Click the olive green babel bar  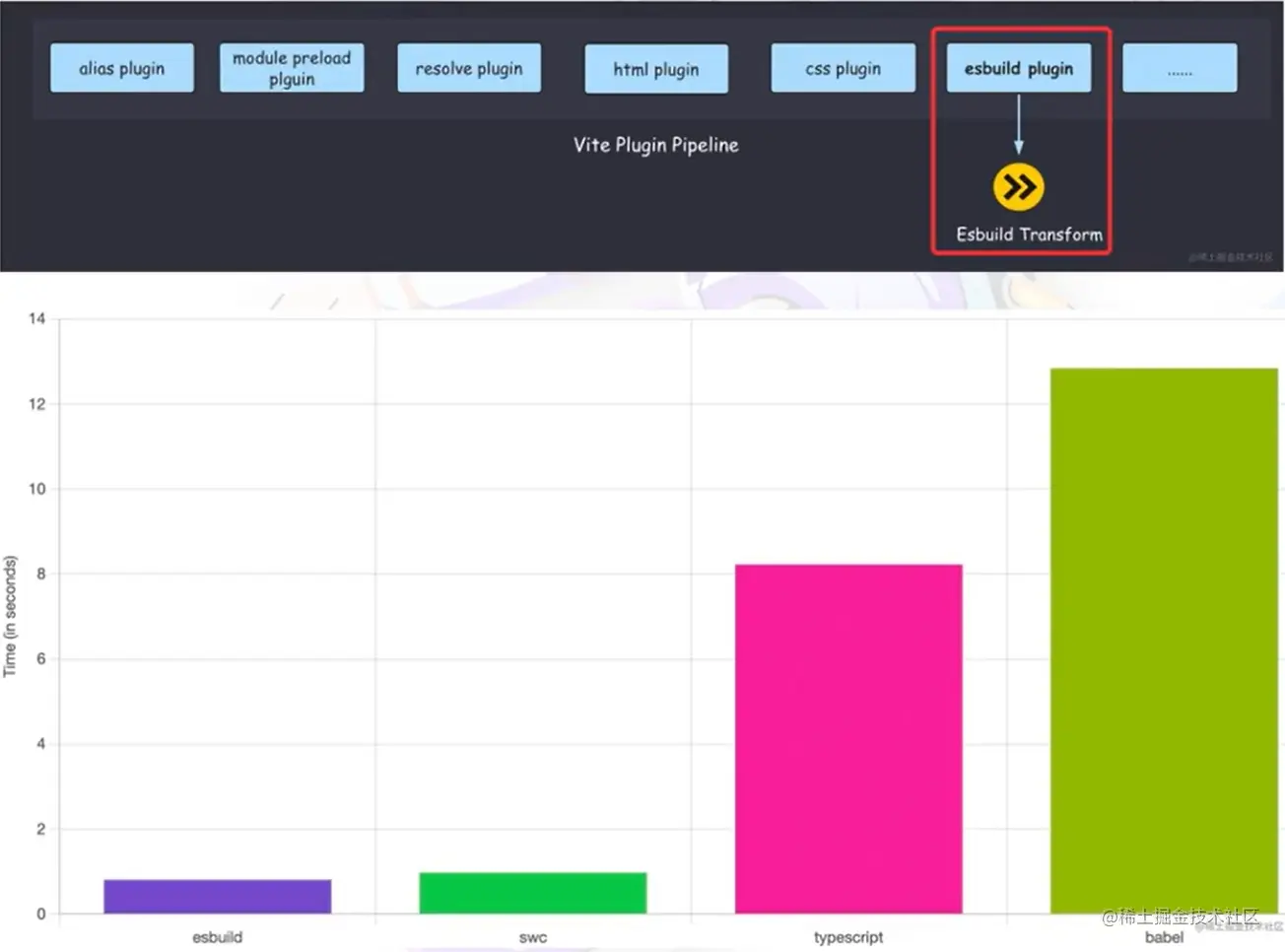[x=1164, y=642]
